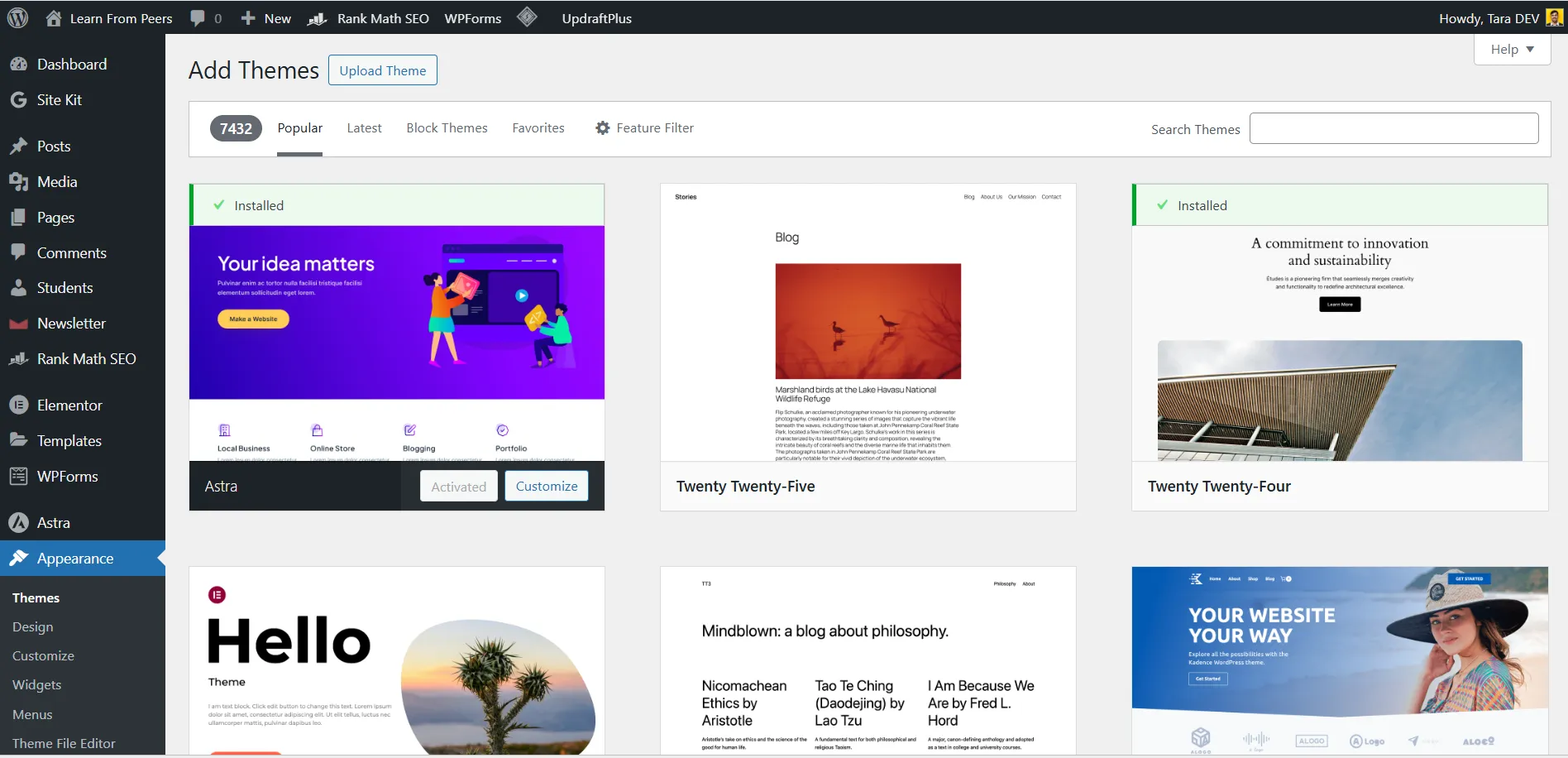Click the 7432 theme count badge
Image resolution: width=1568 pixels, height=758 pixels.
coord(236,128)
